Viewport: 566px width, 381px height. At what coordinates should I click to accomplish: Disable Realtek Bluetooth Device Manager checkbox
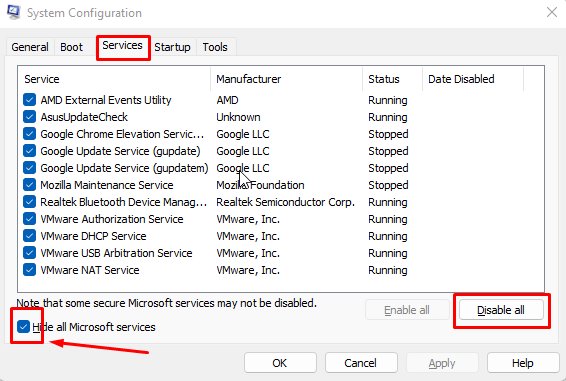tap(29, 202)
